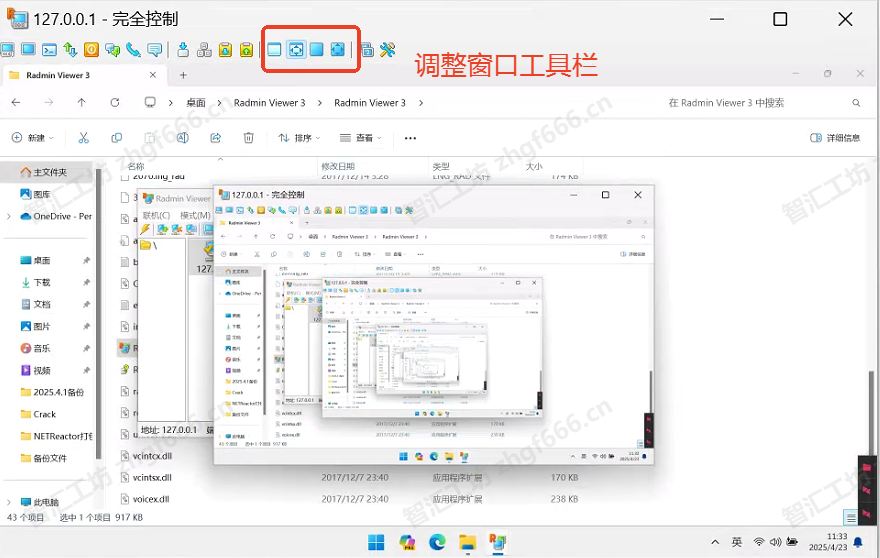Image resolution: width=880 pixels, height=558 pixels.
Task: Start a Text Chat session
Action: (x=112, y=50)
